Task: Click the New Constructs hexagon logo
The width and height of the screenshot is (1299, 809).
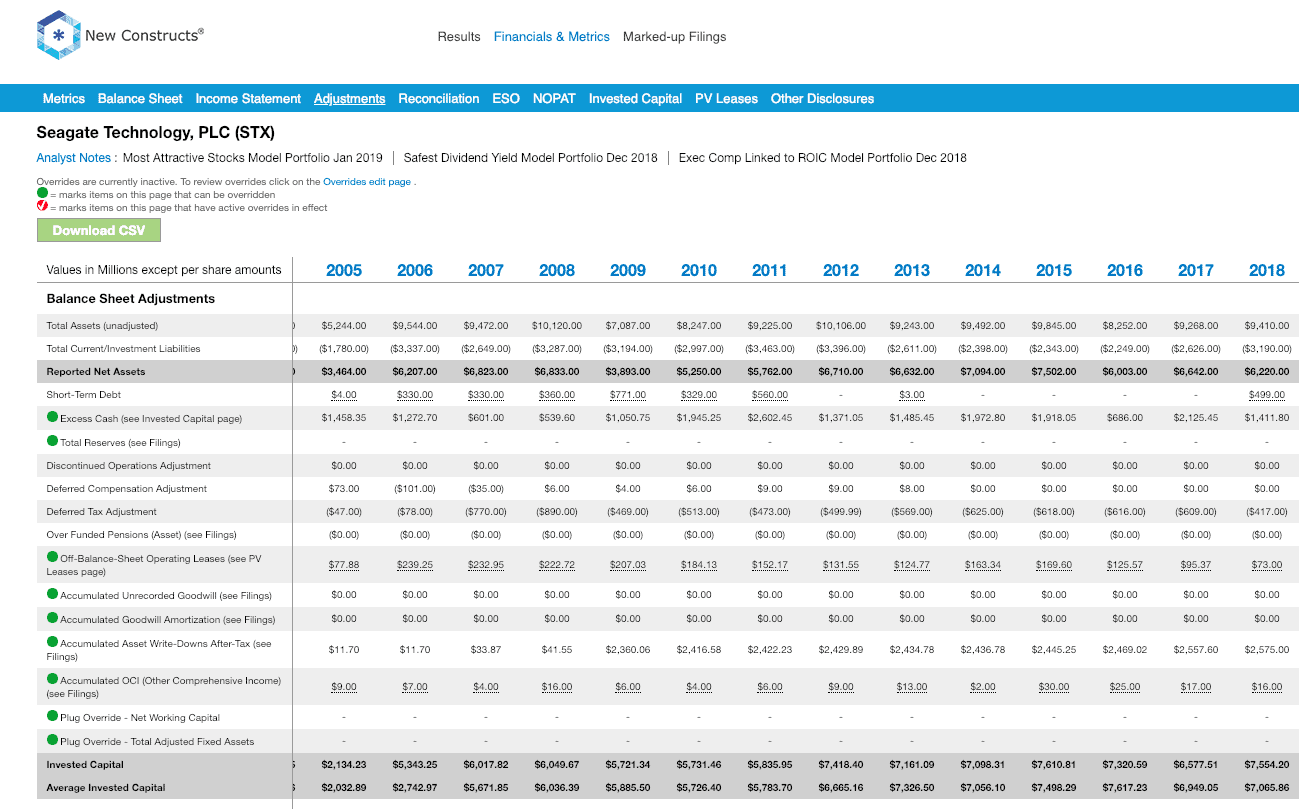Action: coord(57,36)
